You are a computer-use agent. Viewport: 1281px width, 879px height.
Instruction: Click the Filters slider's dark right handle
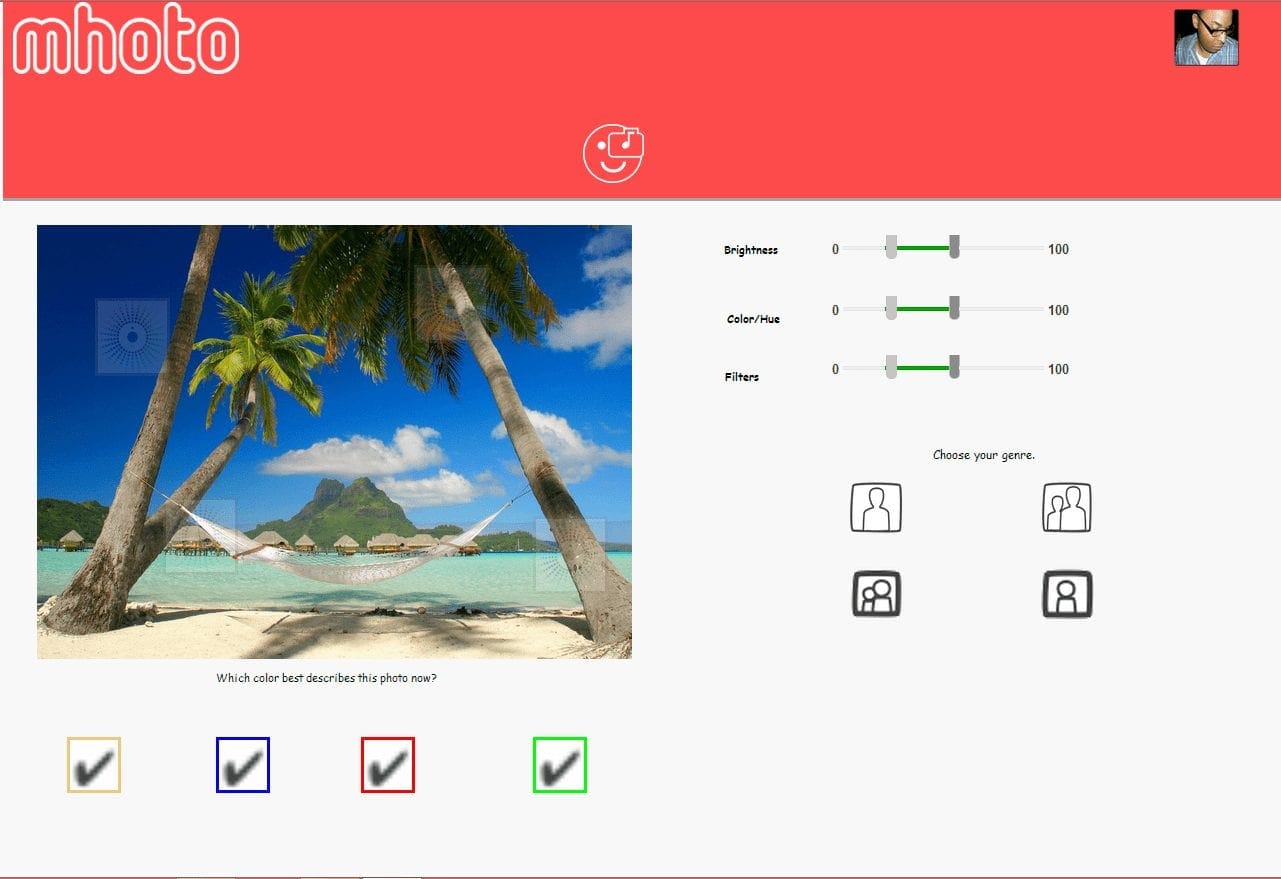(x=954, y=367)
